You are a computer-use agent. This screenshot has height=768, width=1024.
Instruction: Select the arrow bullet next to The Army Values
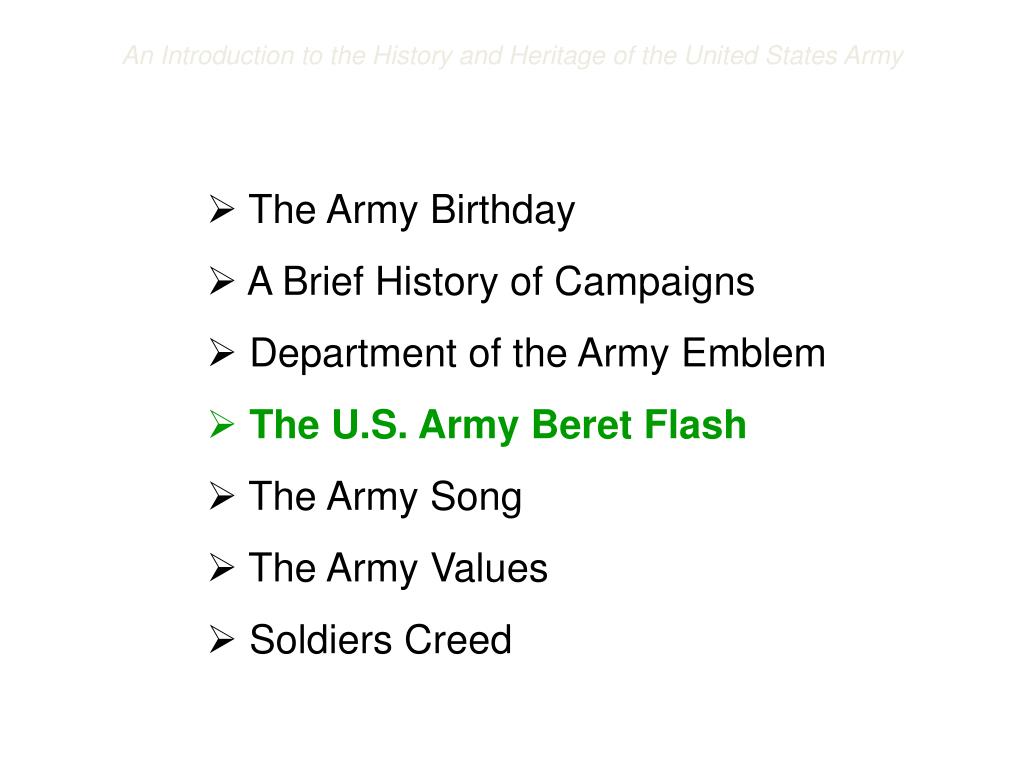[222, 568]
